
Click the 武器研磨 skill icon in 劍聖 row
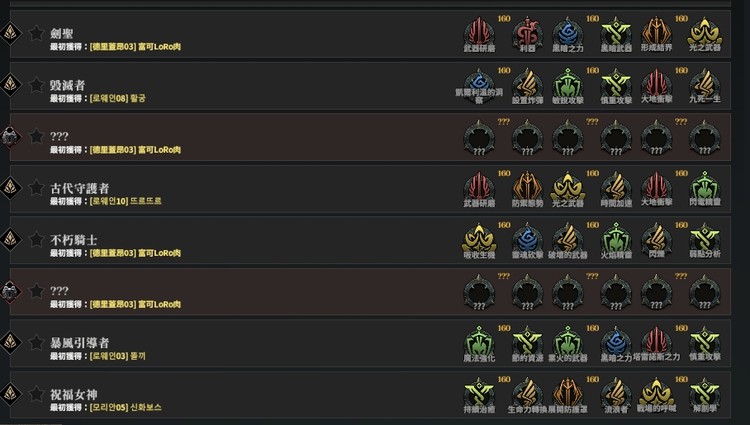pos(479,33)
